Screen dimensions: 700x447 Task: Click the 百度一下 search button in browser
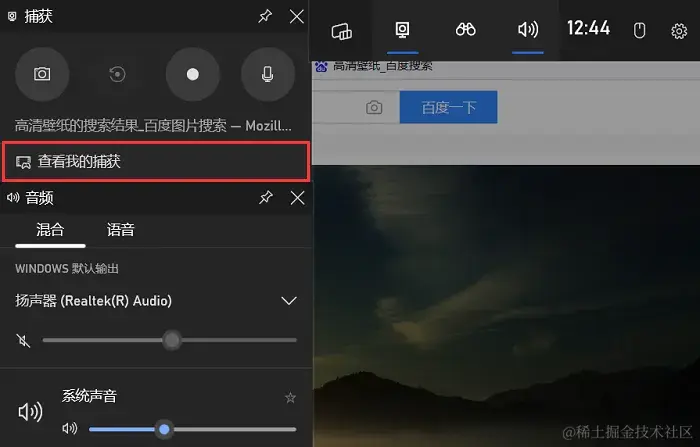tap(448, 107)
